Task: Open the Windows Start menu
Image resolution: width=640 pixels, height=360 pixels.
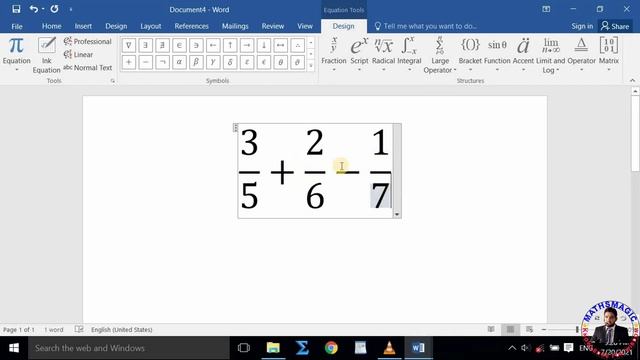Action: (x=14, y=348)
